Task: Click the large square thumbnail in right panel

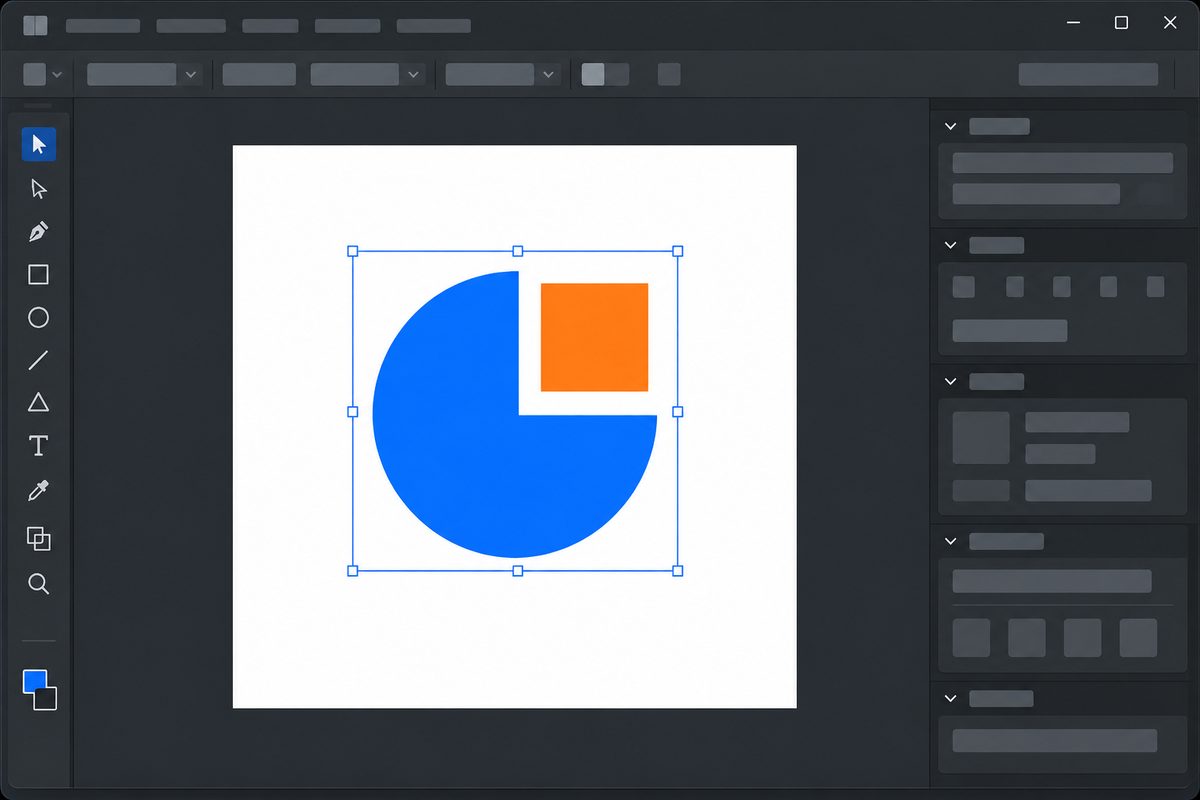Action: (x=981, y=438)
